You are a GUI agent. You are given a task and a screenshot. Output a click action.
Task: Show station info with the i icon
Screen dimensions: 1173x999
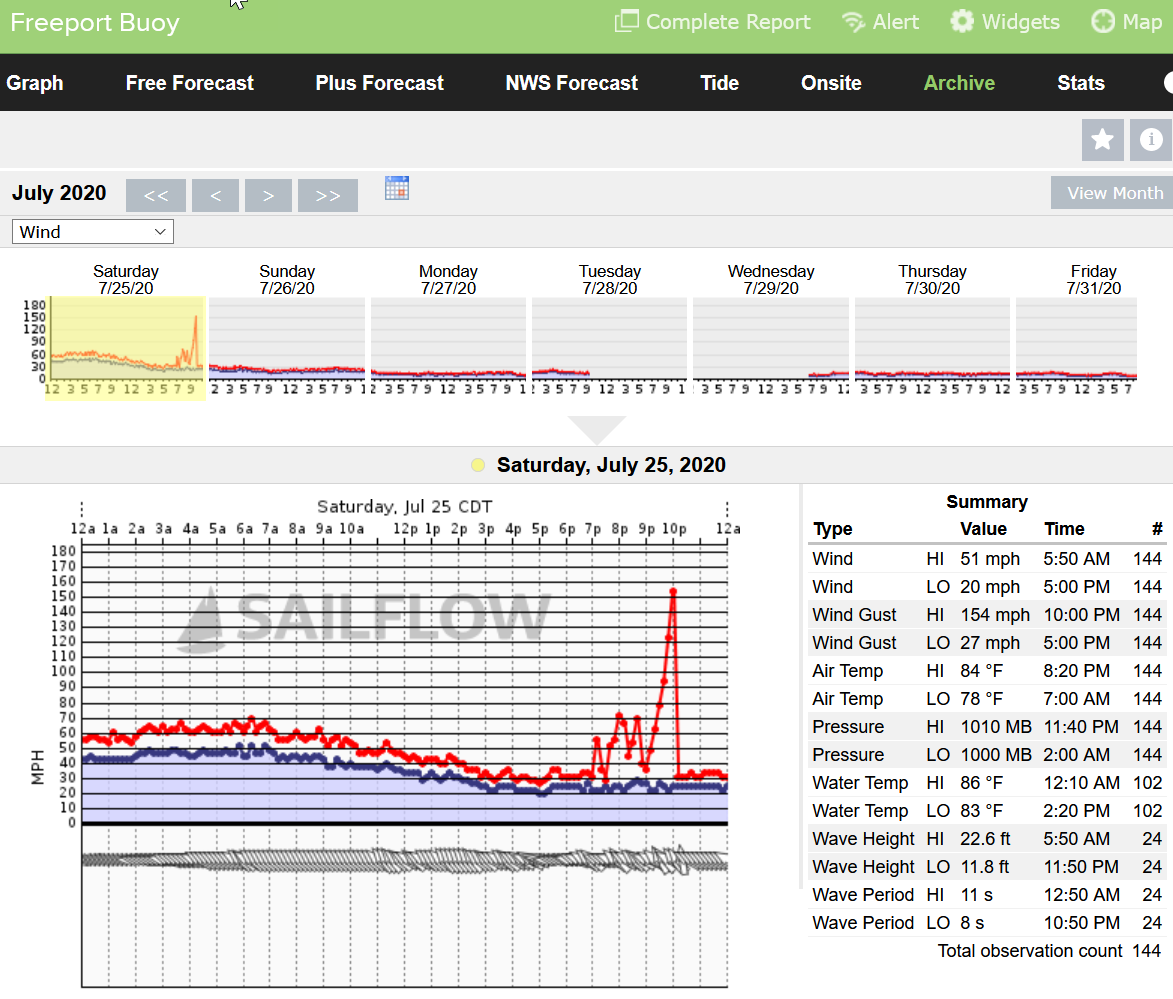(1151, 140)
